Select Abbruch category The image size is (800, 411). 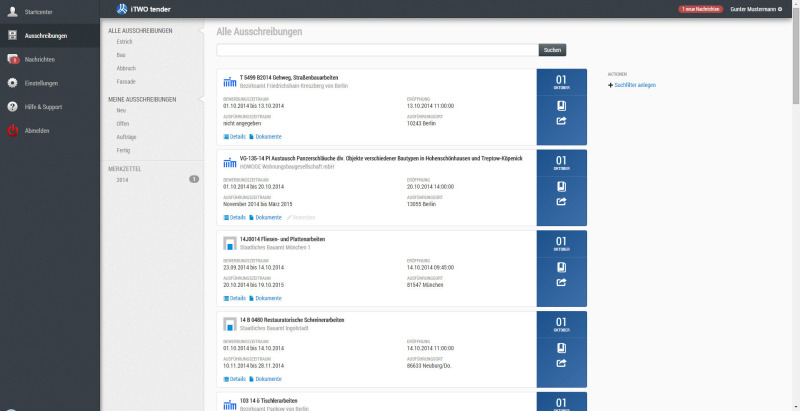[126, 68]
